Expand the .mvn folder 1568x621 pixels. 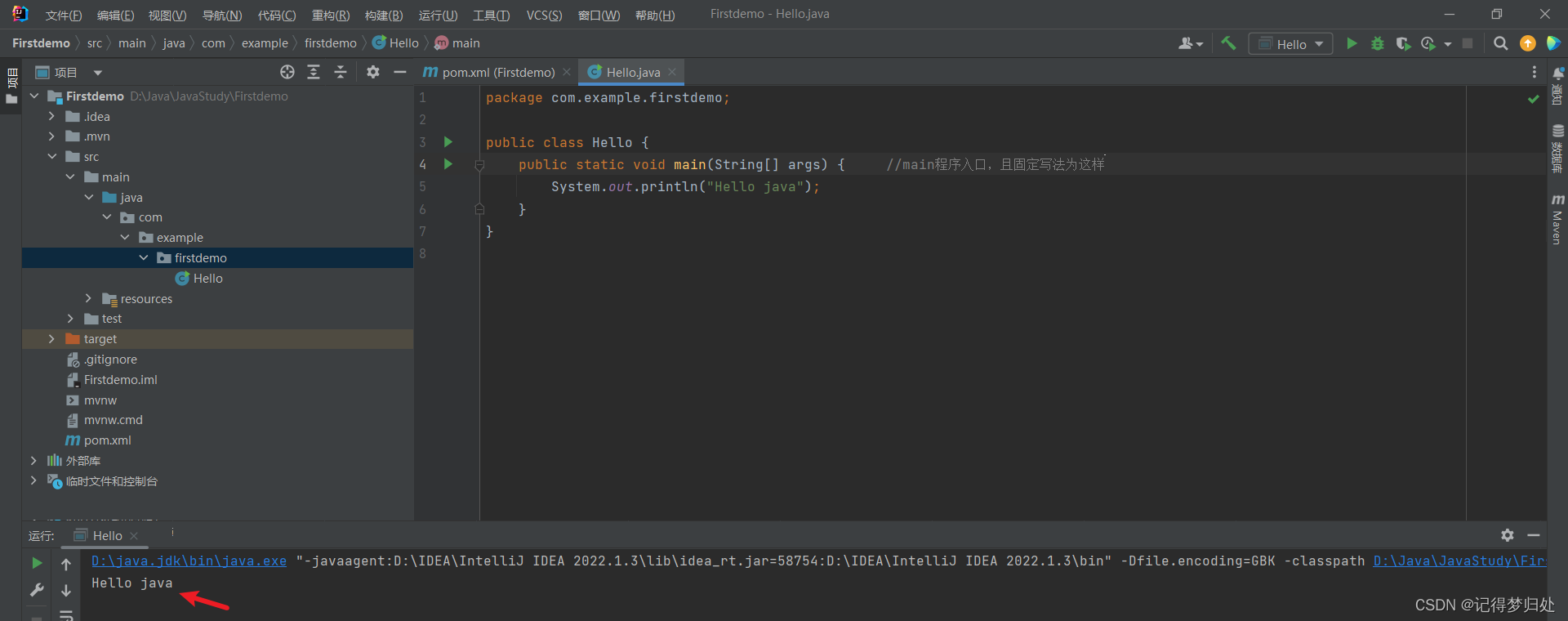(51, 136)
